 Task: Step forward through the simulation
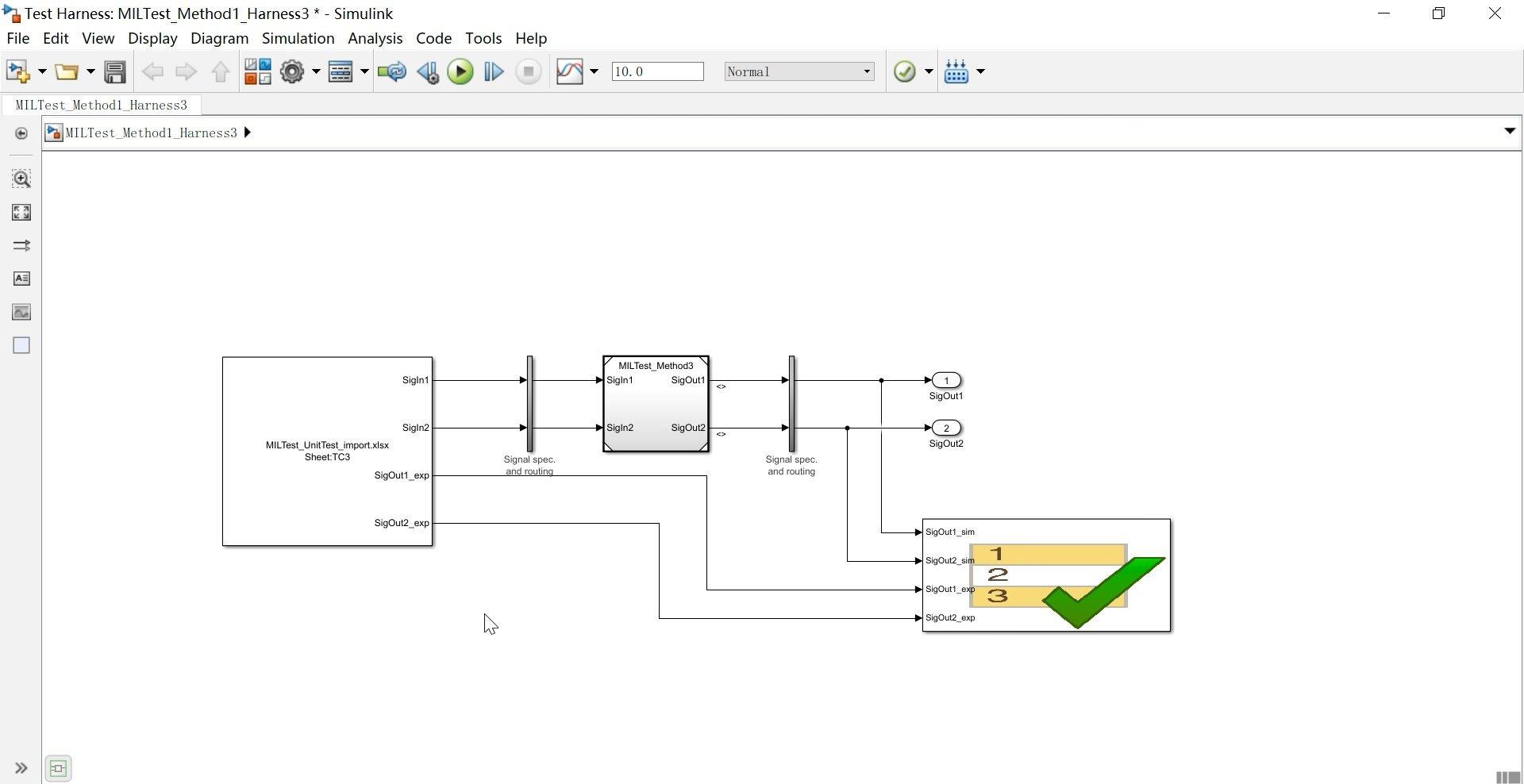point(493,71)
